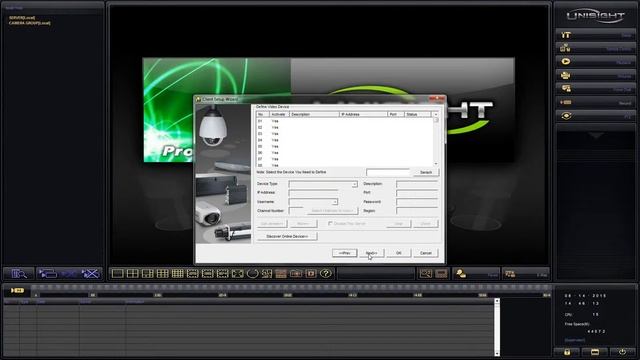This screenshot has width=640, height=360.
Task: Click the eye icon in right sidebar
Action: tap(566, 116)
